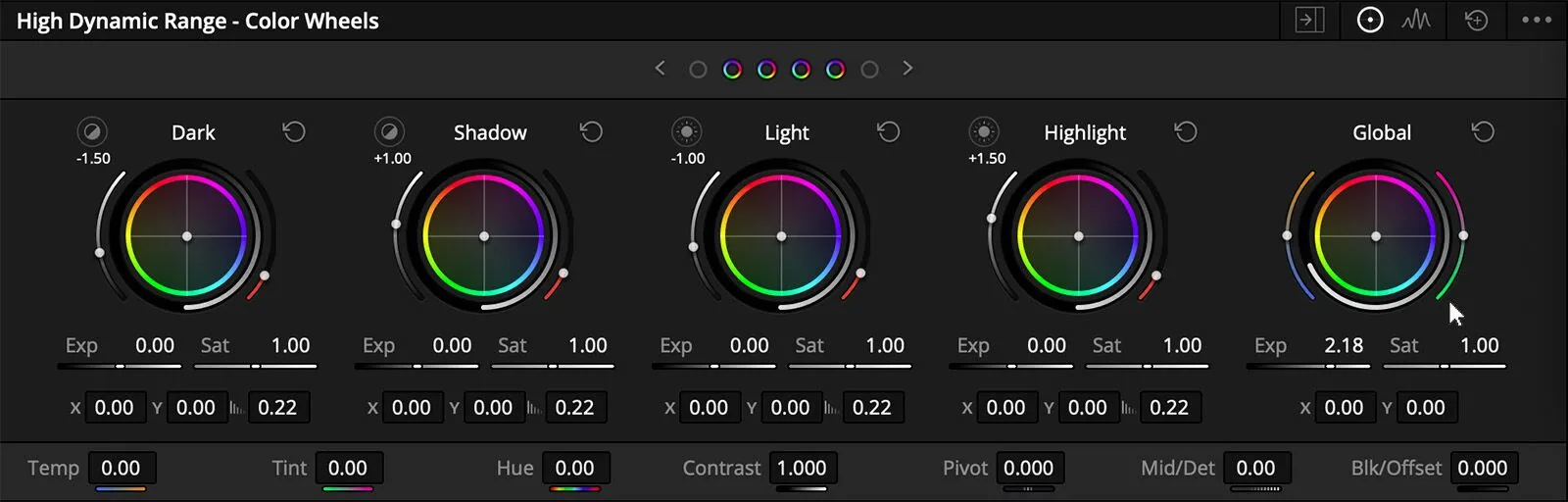Image resolution: width=1568 pixels, height=502 pixels.
Task: Reset the Highlight color wheel
Action: (x=1186, y=131)
